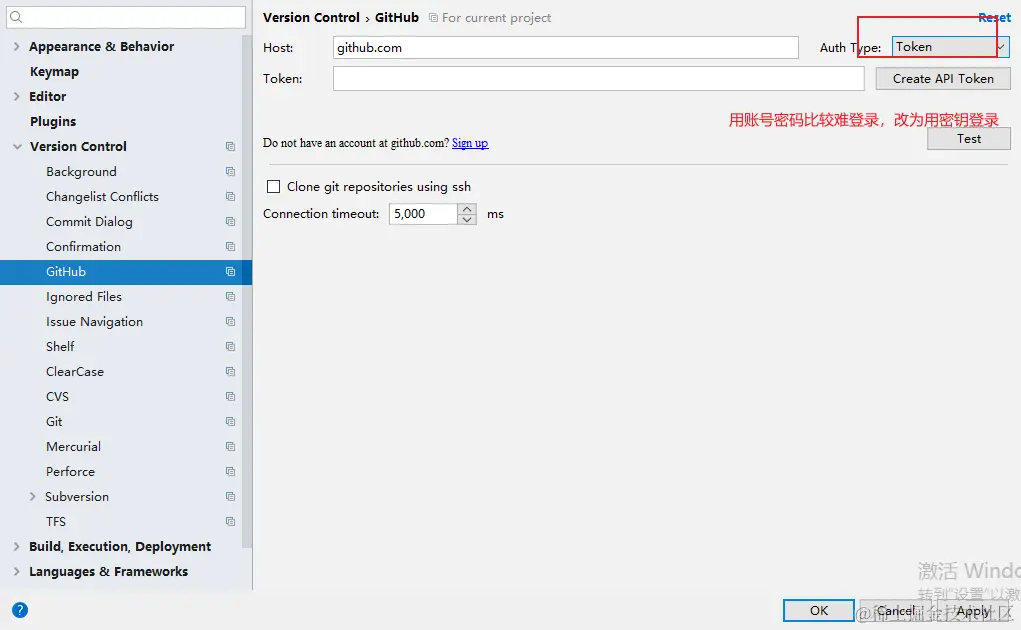Increase connection timeout with up arrow

coord(467,209)
